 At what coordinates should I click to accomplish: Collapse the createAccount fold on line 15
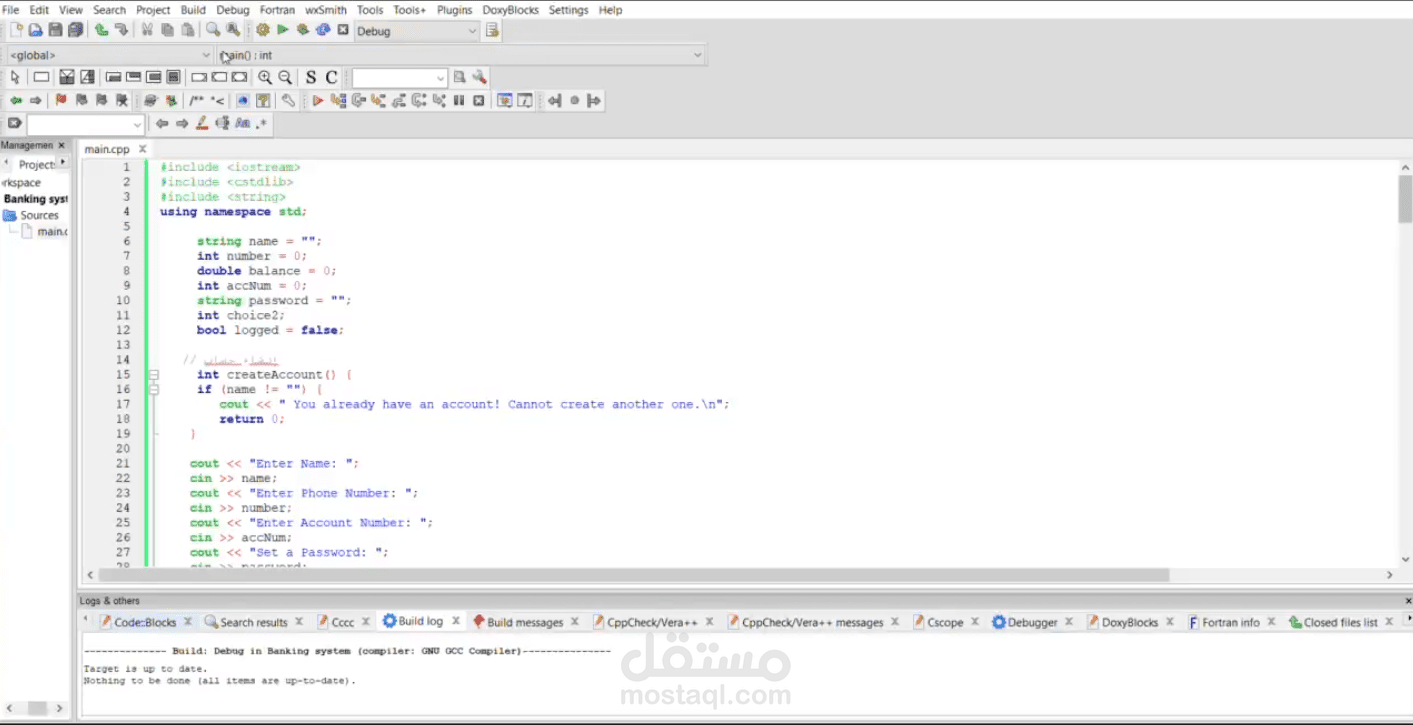154,375
